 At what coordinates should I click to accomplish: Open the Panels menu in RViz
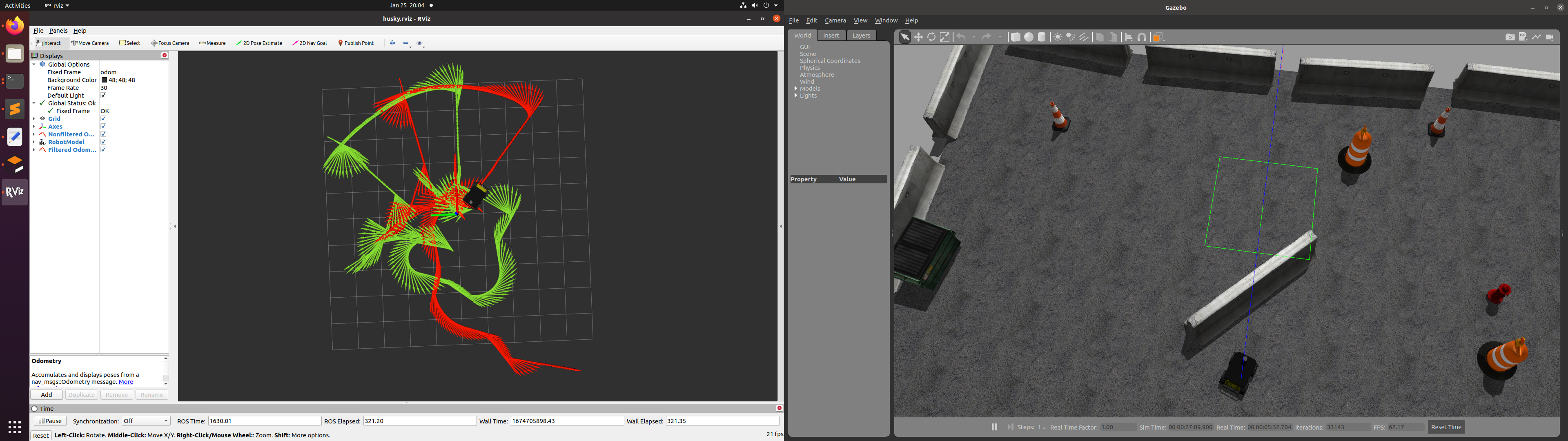click(x=58, y=31)
